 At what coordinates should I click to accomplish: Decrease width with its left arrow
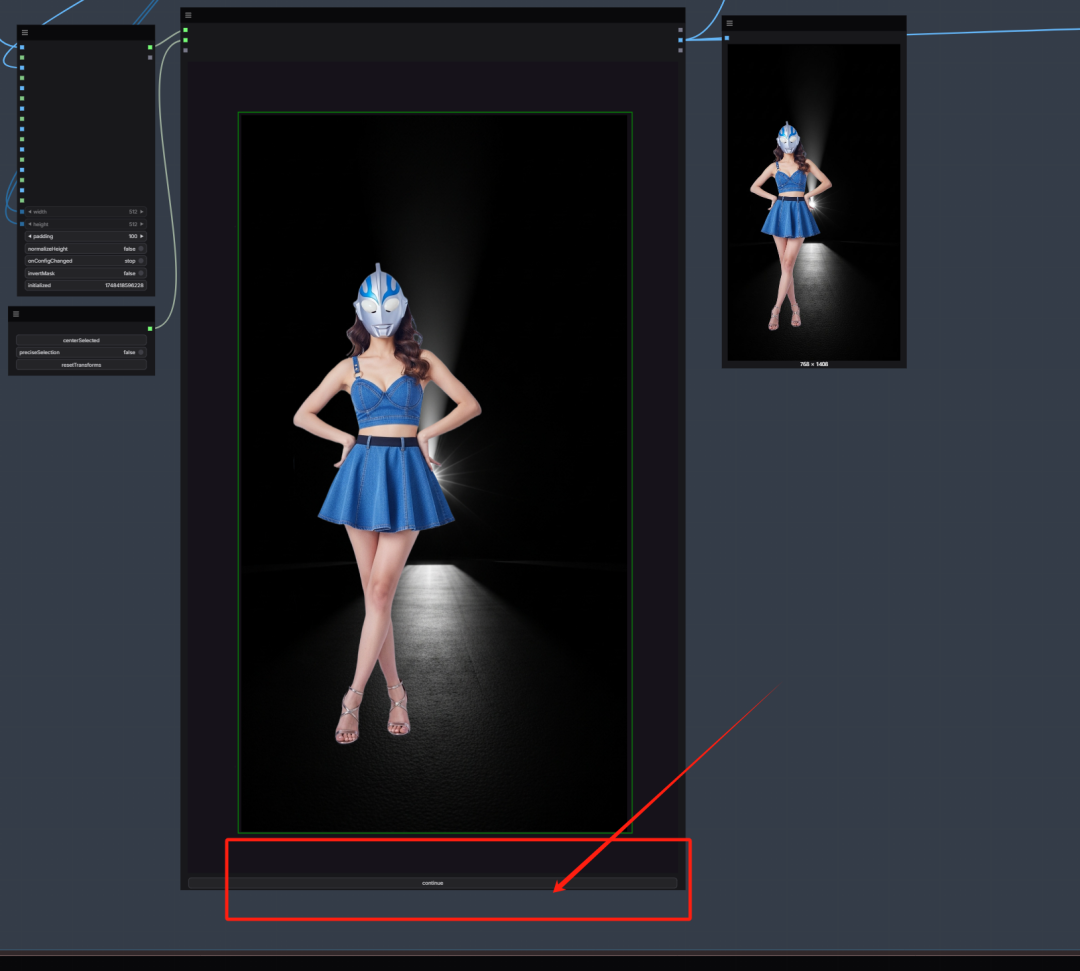click(x=30, y=211)
